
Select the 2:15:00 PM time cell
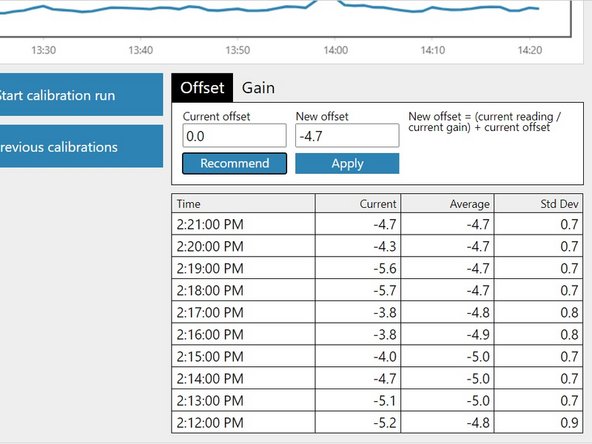[243, 356]
